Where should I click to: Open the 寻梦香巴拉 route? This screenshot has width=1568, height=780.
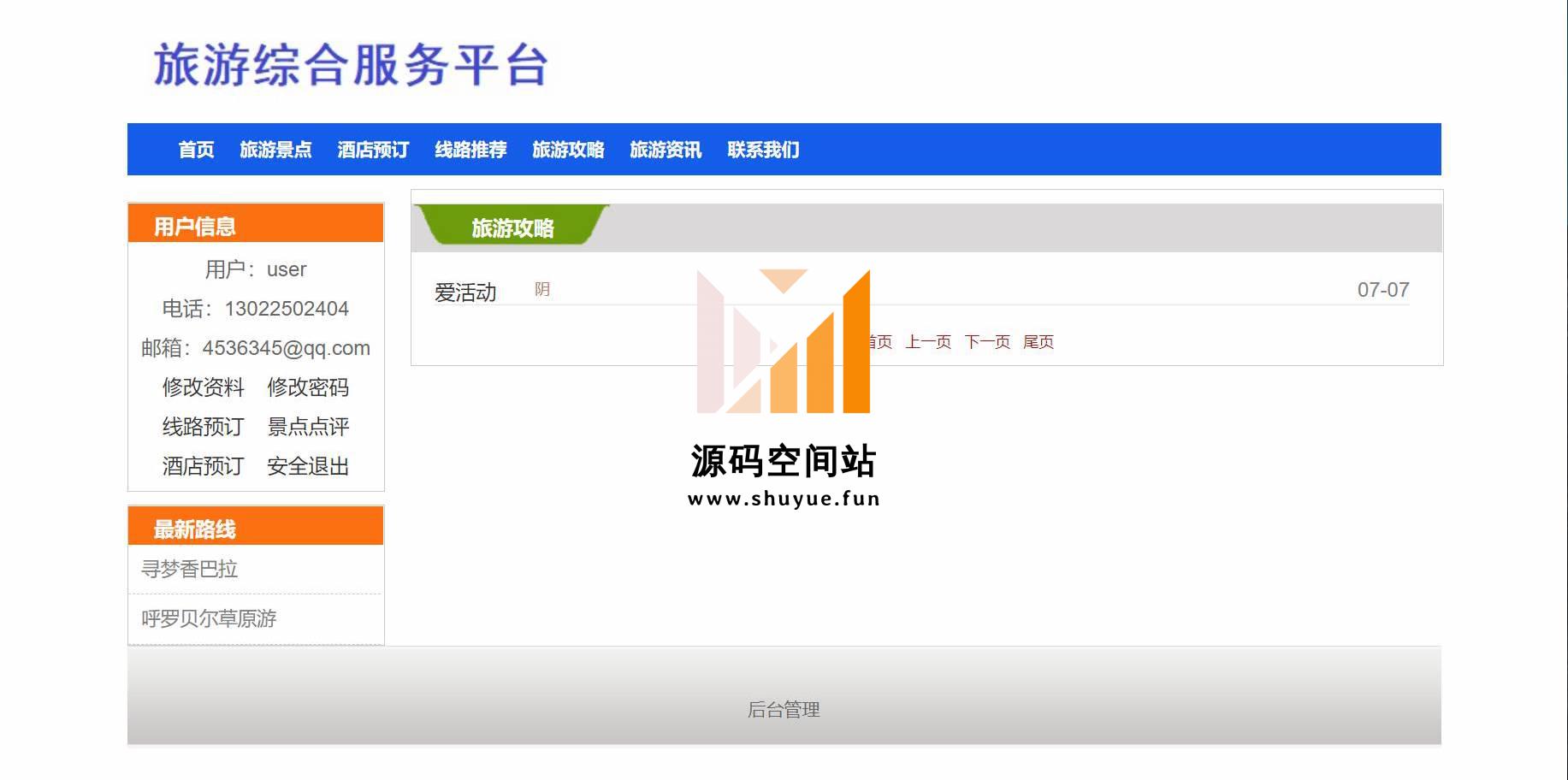coord(189,569)
